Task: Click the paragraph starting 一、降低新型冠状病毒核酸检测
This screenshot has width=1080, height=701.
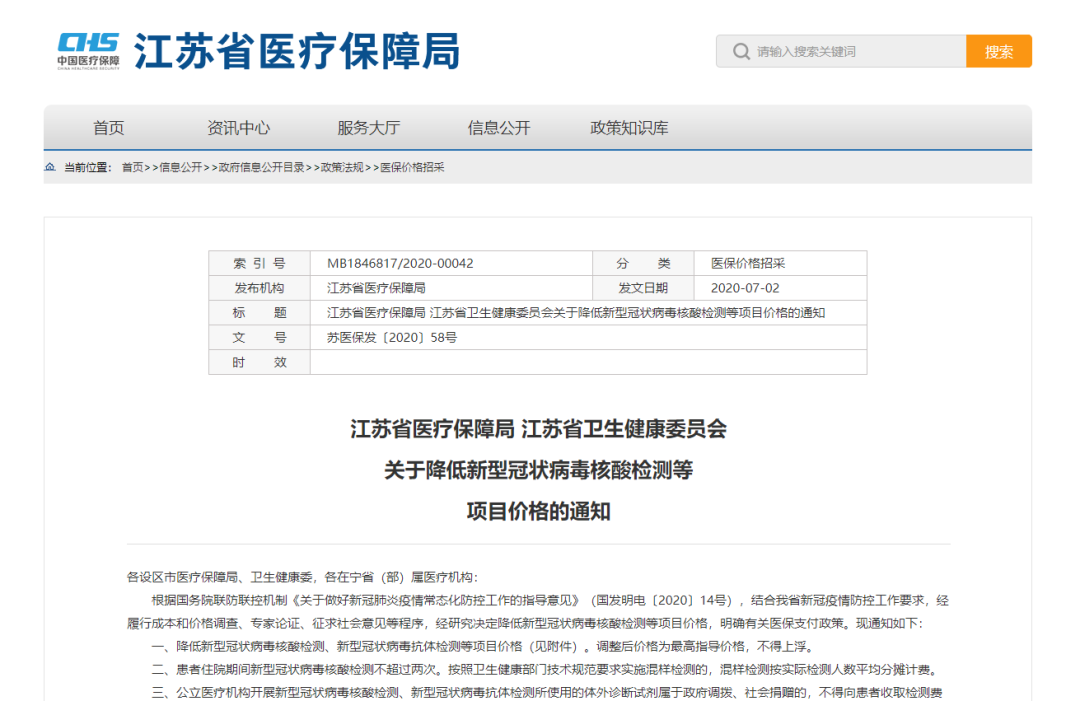Action: pyautogui.click(x=484, y=647)
